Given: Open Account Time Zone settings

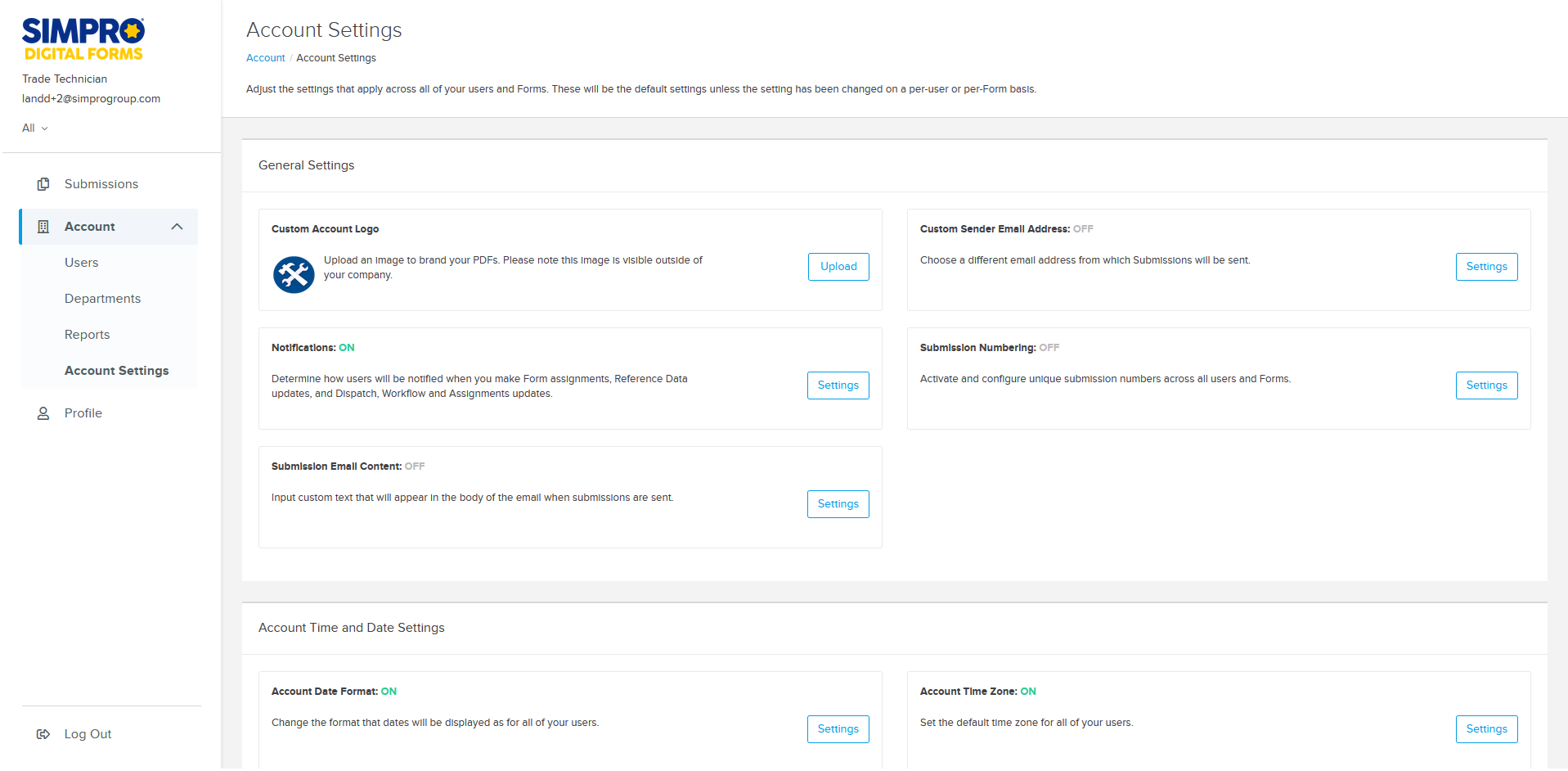Looking at the screenshot, I should click(x=1486, y=729).
